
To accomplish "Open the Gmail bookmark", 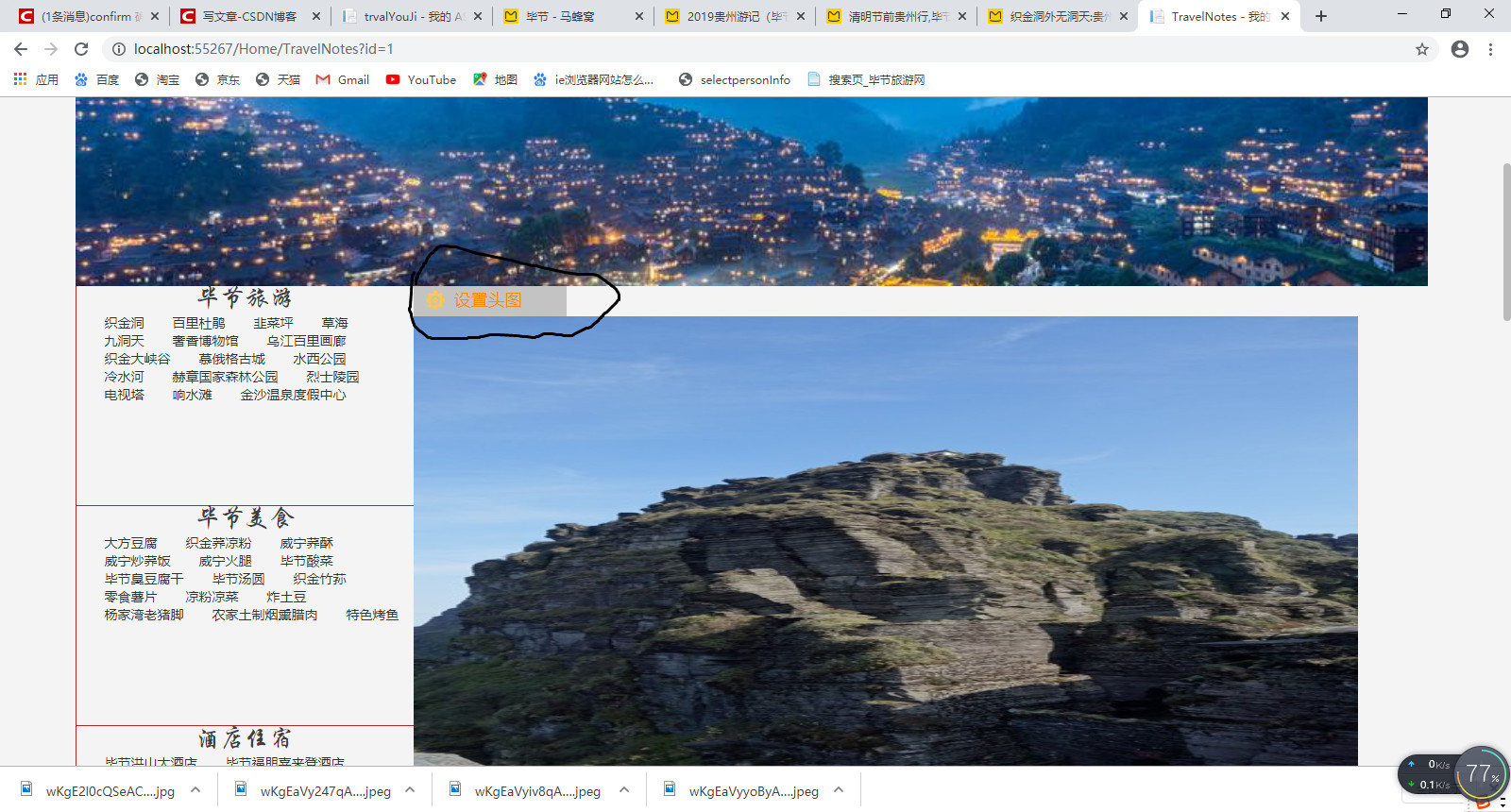I will tap(342, 79).
